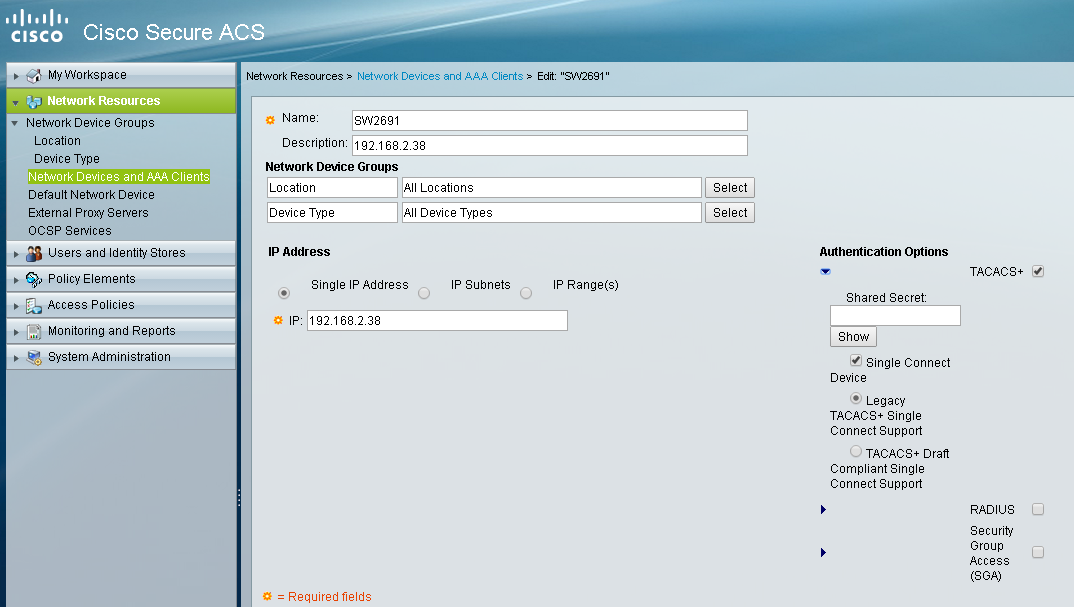Click the Network Resources icon
Viewport: 1074px width, 607px height.
click(x=34, y=101)
